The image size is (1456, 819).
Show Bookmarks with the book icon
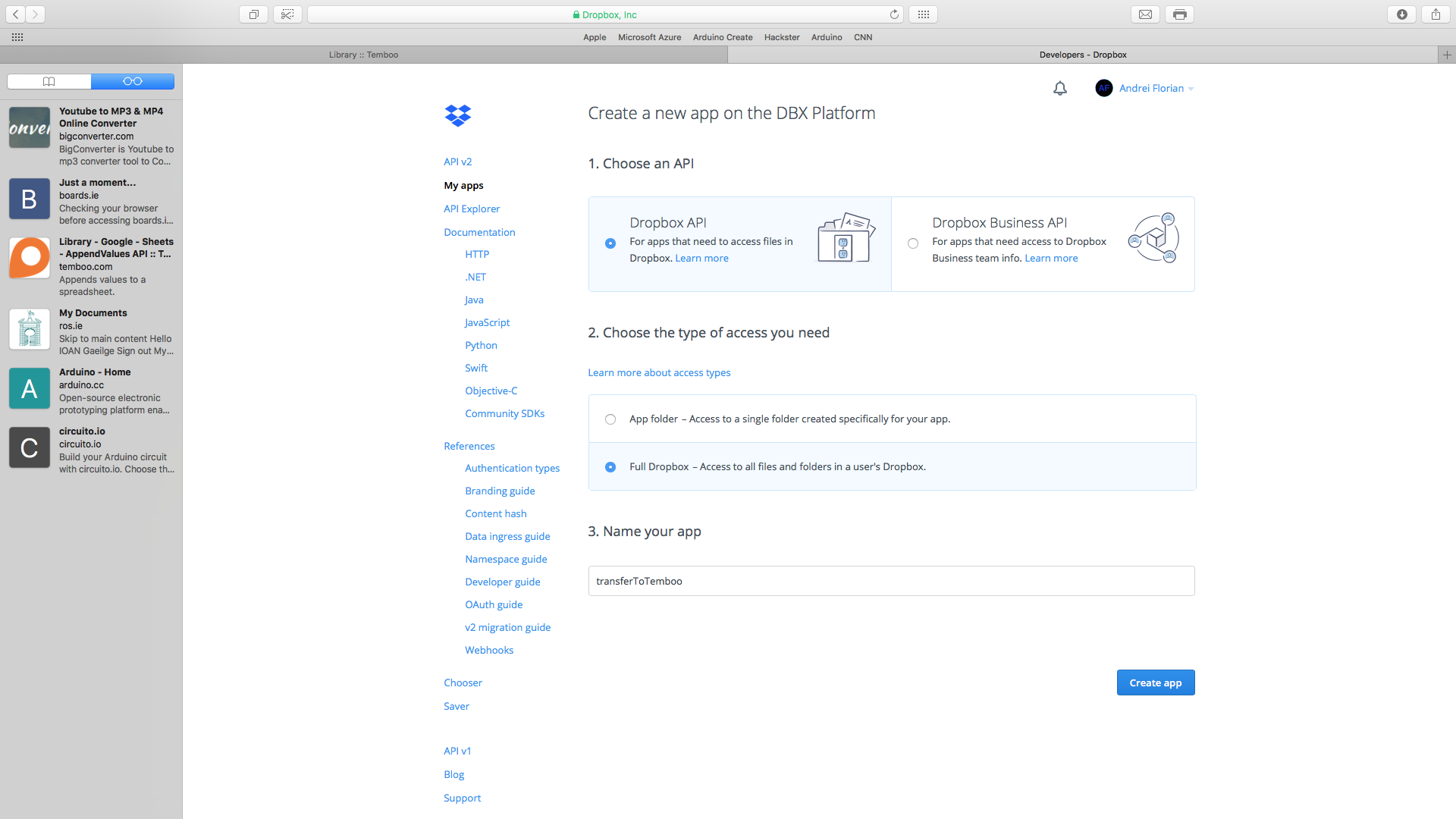[x=48, y=81]
